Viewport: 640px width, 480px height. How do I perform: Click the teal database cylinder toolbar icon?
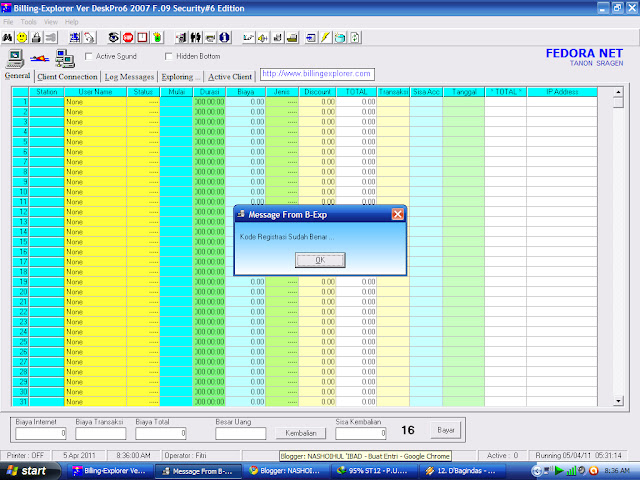[340, 38]
